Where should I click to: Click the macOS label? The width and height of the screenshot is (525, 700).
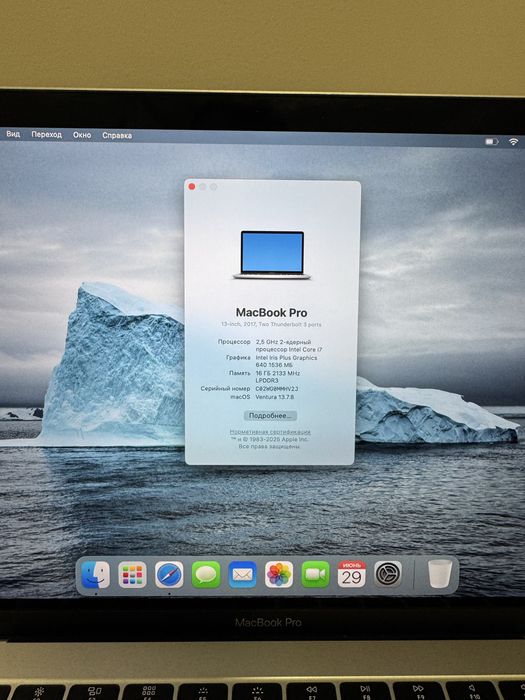click(240, 396)
